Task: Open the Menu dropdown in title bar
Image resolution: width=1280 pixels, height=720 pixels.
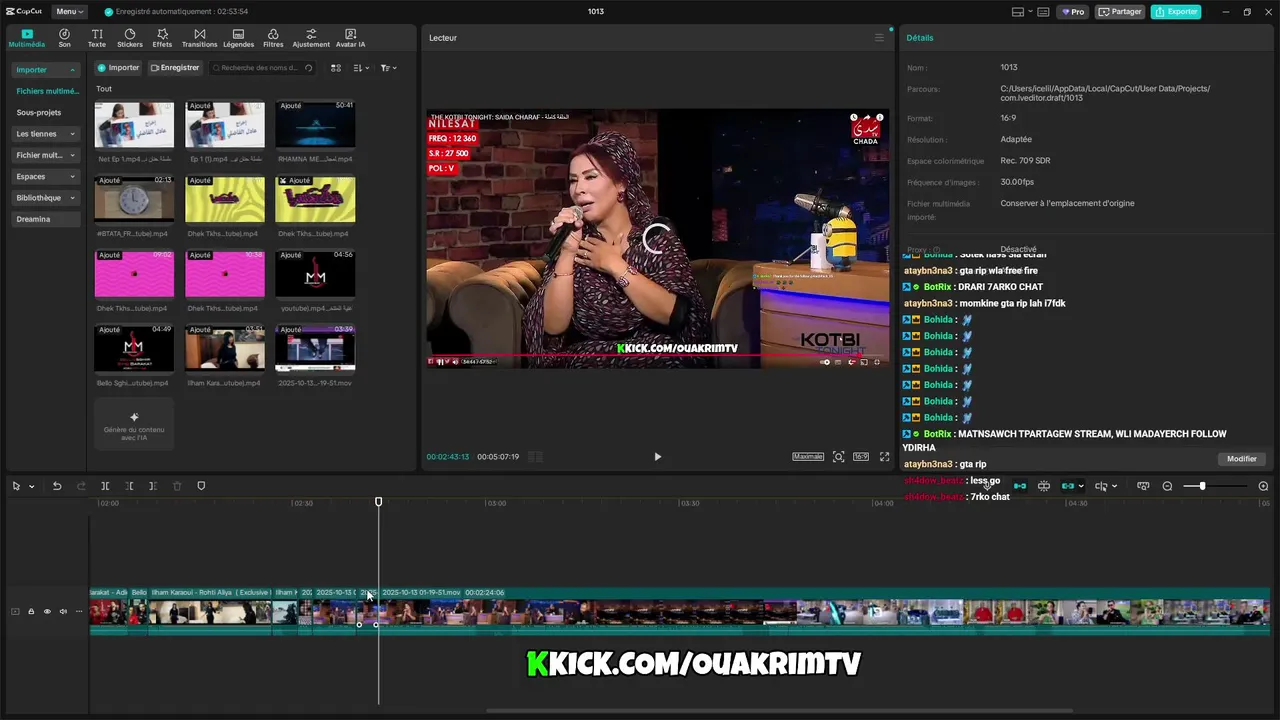Action: pos(69,12)
